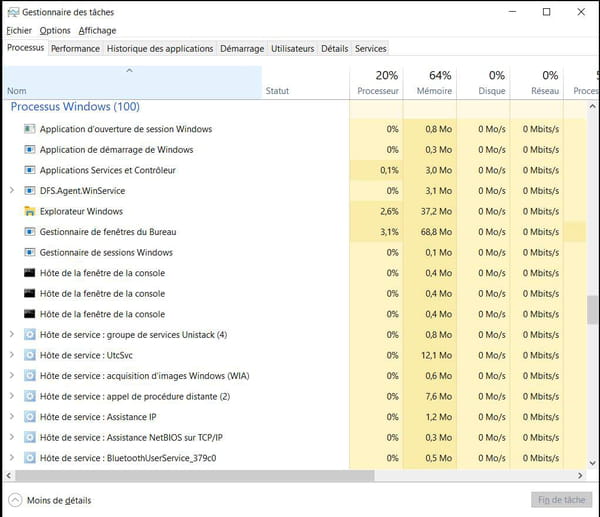Click horizontal scrollbar left arrow
This screenshot has height=517, width=600.
(9, 476)
